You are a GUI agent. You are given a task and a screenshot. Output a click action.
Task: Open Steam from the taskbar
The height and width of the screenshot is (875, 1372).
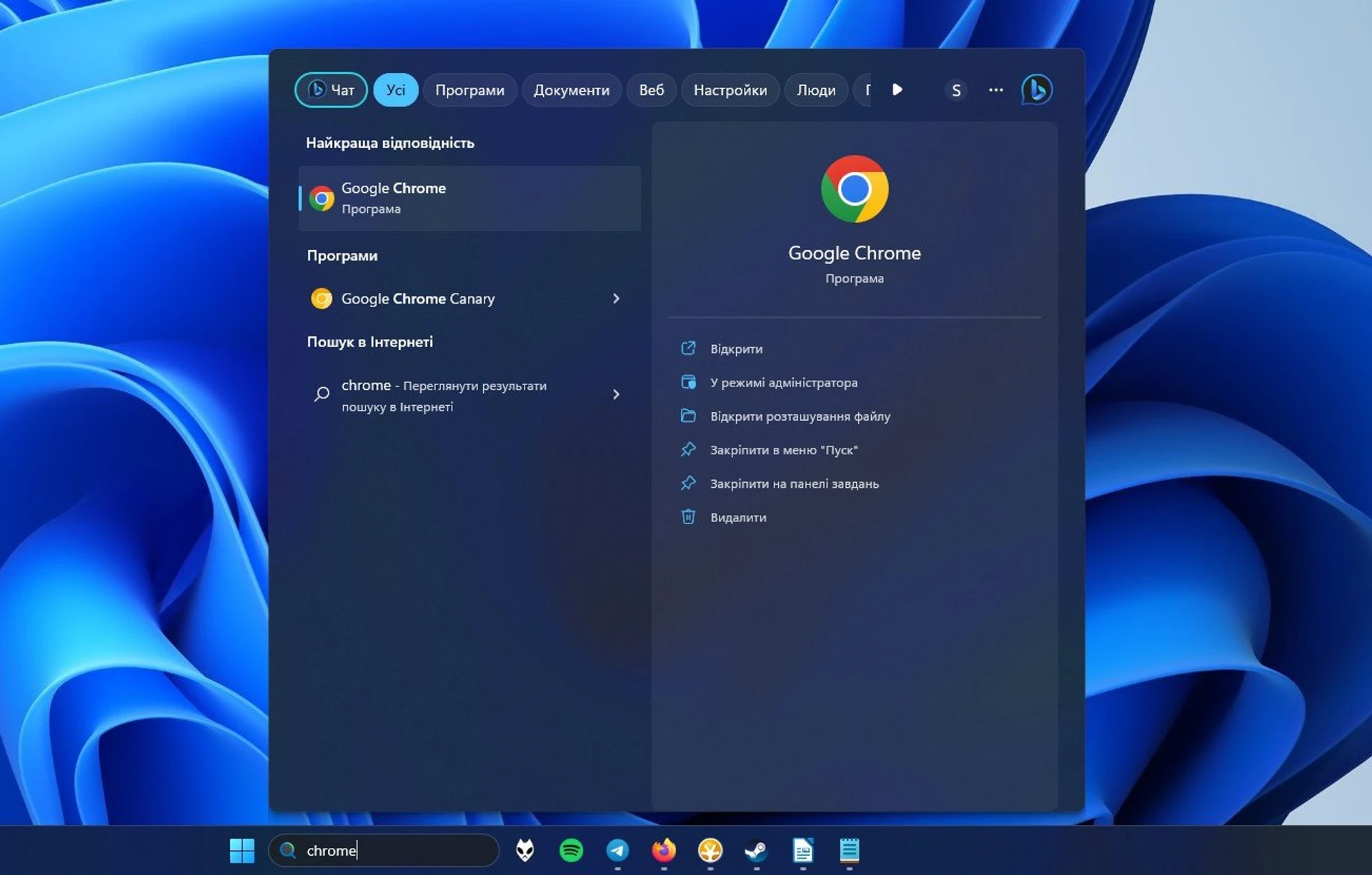(756, 850)
